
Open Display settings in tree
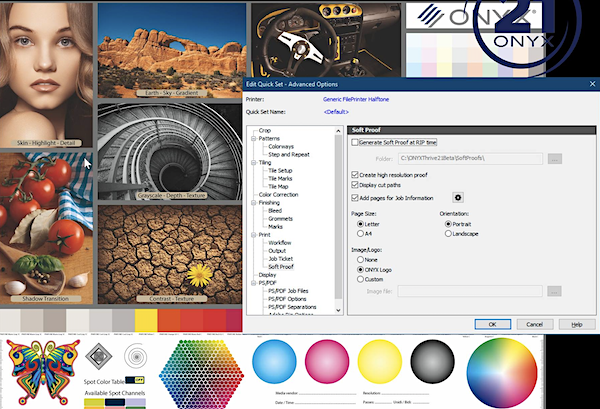click(x=267, y=275)
